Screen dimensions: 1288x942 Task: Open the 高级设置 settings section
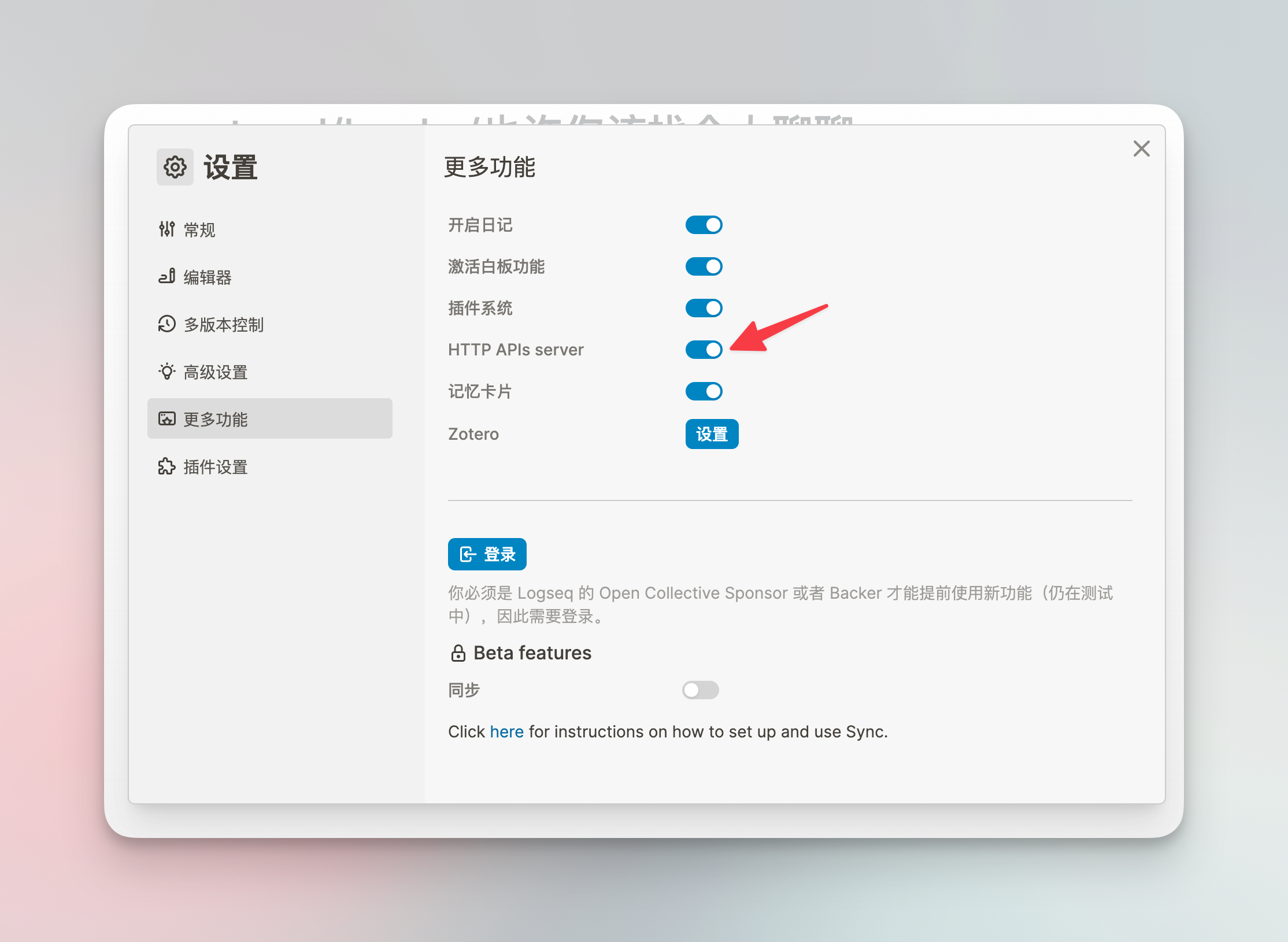tap(215, 372)
